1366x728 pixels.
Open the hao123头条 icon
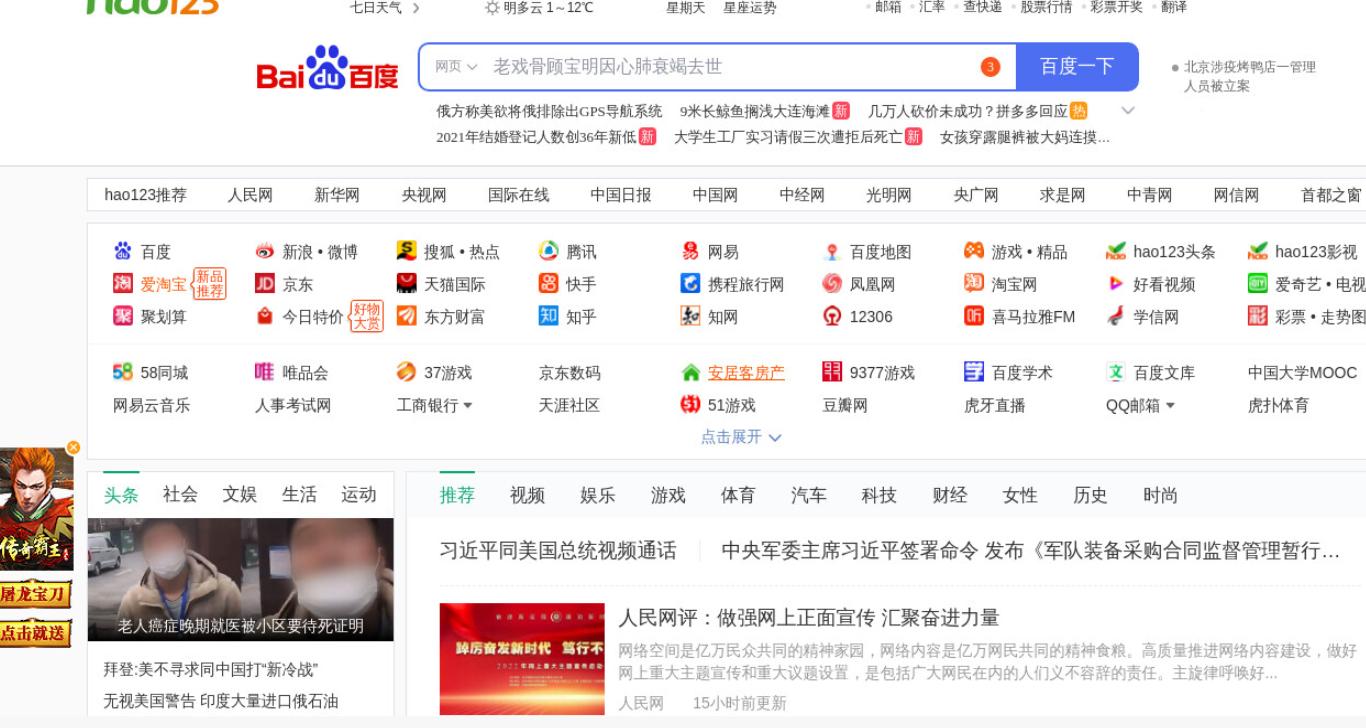[x=1116, y=252]
